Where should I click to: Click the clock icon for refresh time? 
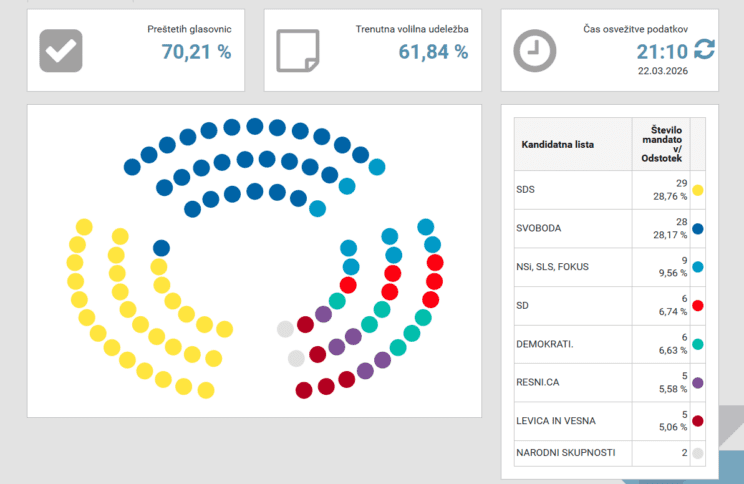[534, 51]
